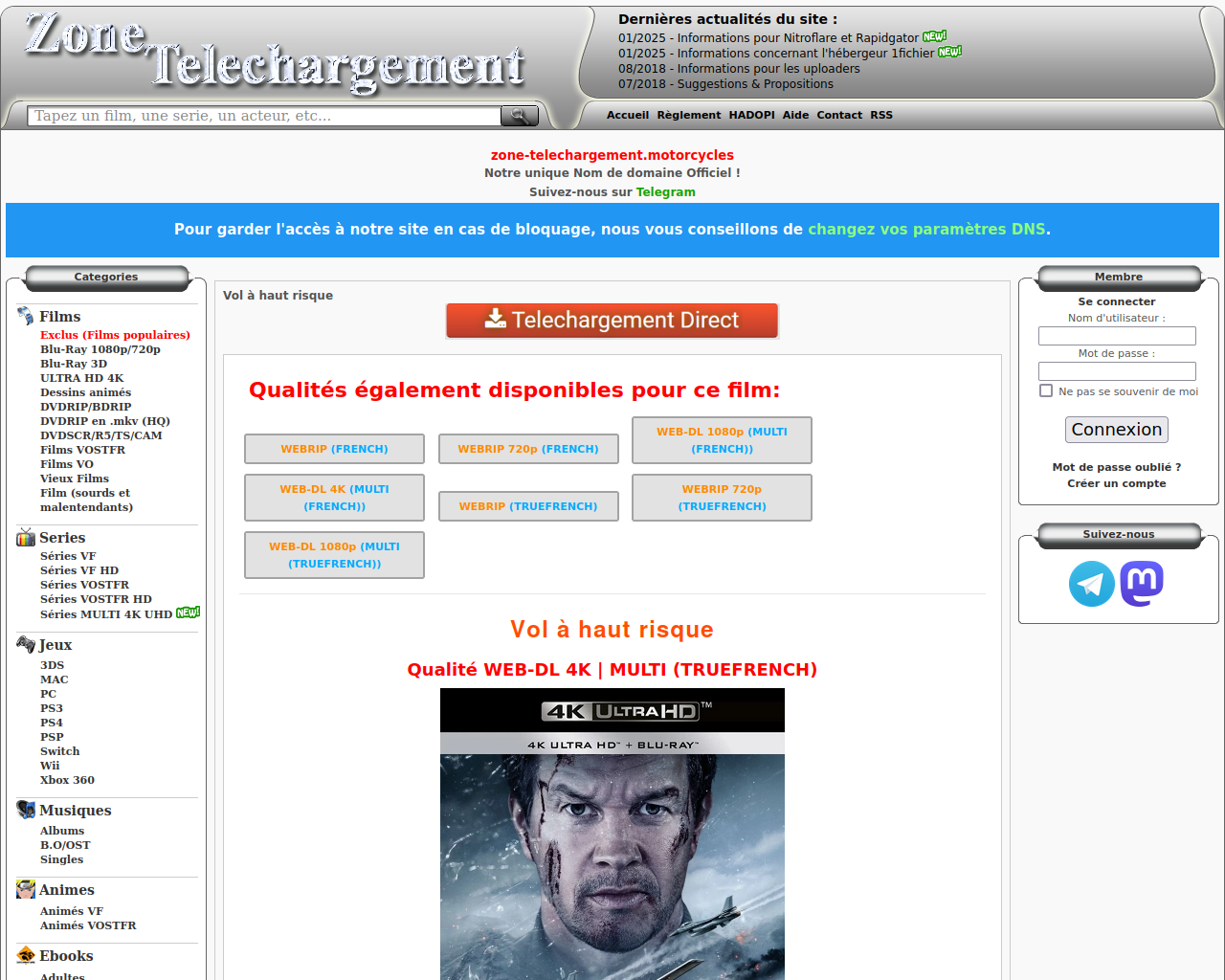Open zone-telechargement.motorcycles domain link

point(612,155)
